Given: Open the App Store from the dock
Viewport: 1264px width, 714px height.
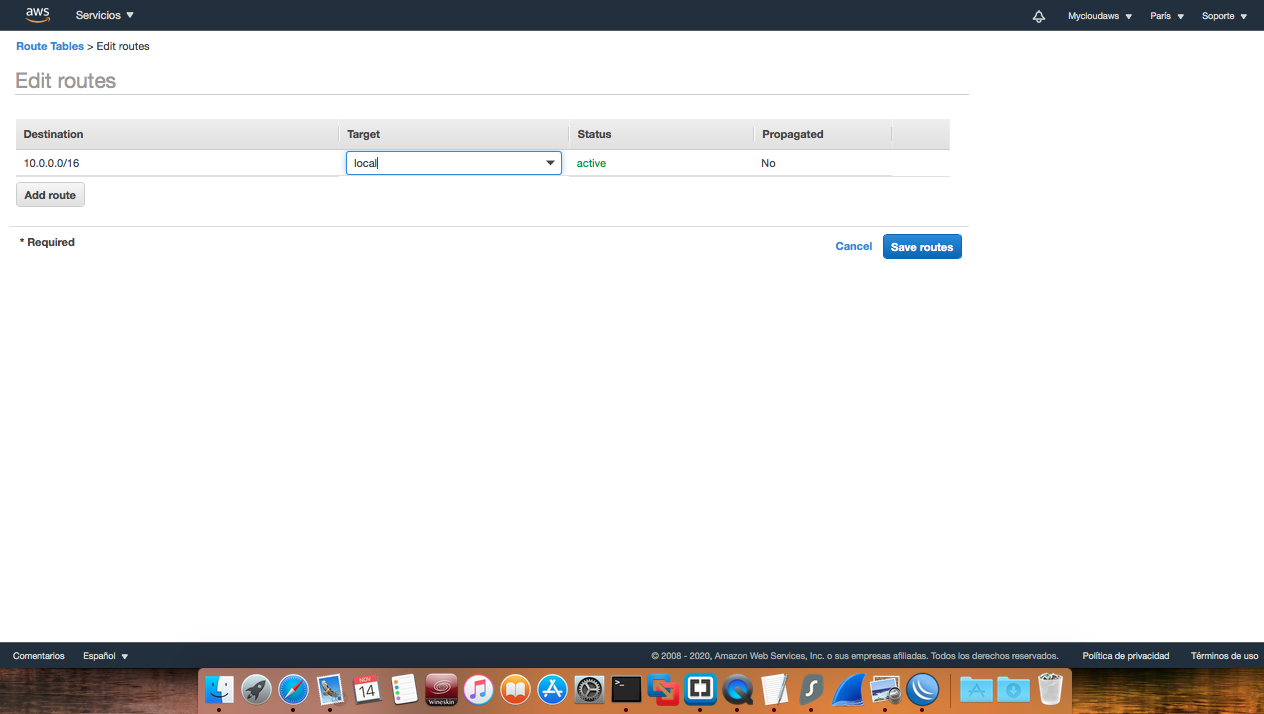Looking at the screenshot, I should (x=551, y=689).
